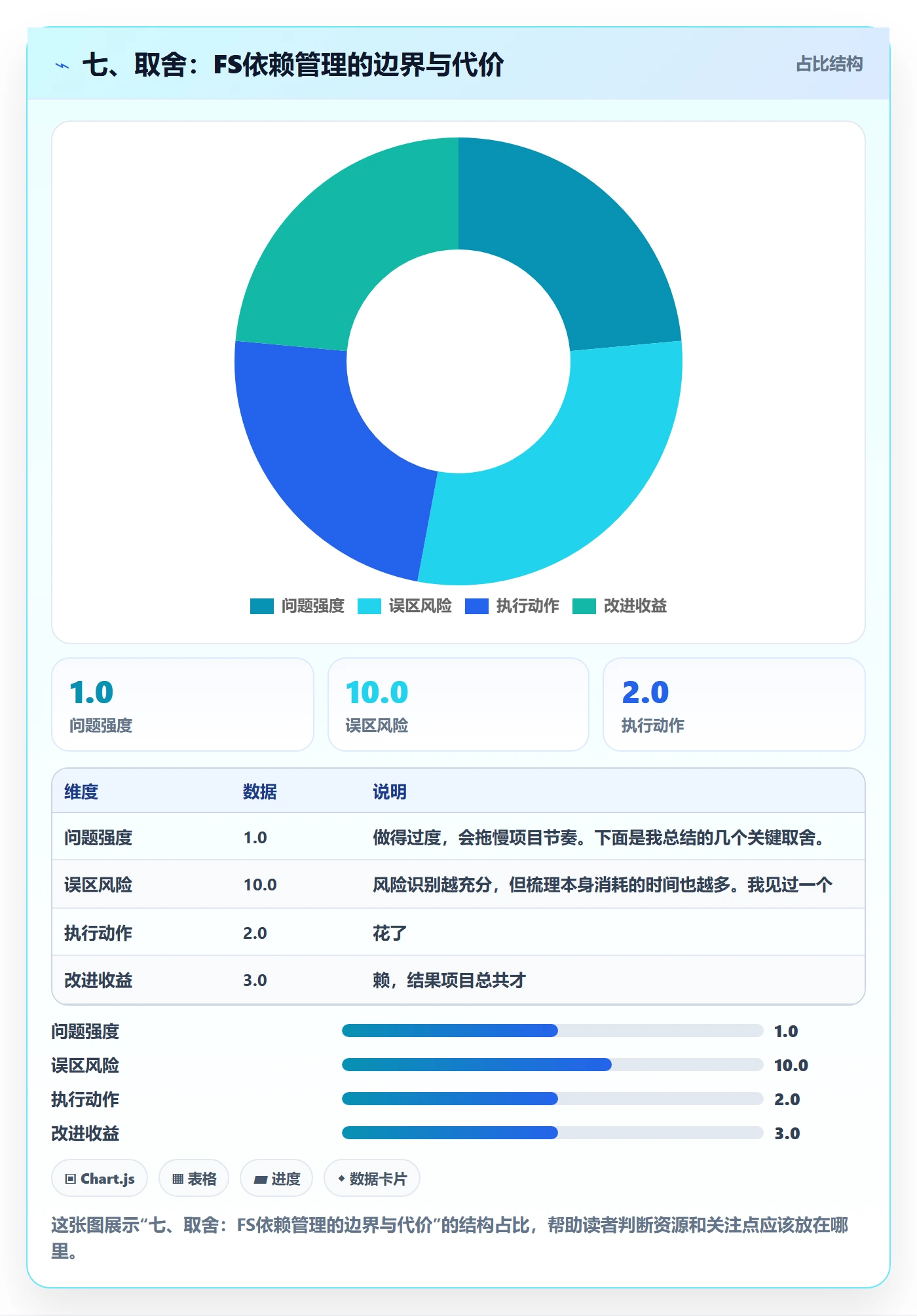This screenshot has height=1316, width=917.
Task: Toggle 执行动作 legend color swatch
Action: click(477, 606)
